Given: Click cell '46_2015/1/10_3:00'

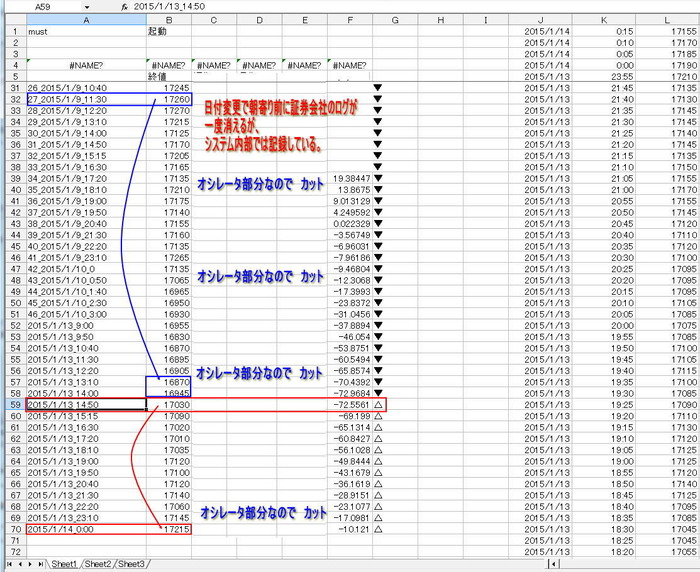Looking at the screenshot, I should (86, 314).
